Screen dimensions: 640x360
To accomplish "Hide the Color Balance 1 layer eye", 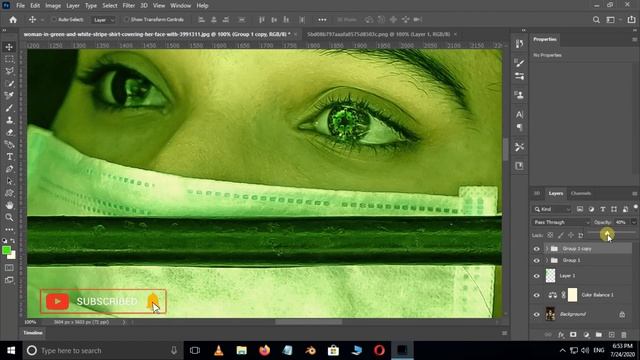I will tap(536, 295).
